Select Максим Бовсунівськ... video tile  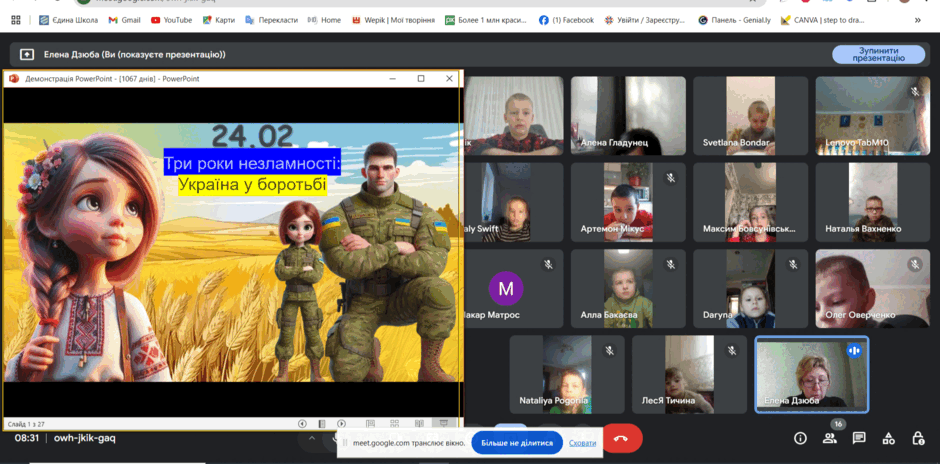tap(751, 202)
